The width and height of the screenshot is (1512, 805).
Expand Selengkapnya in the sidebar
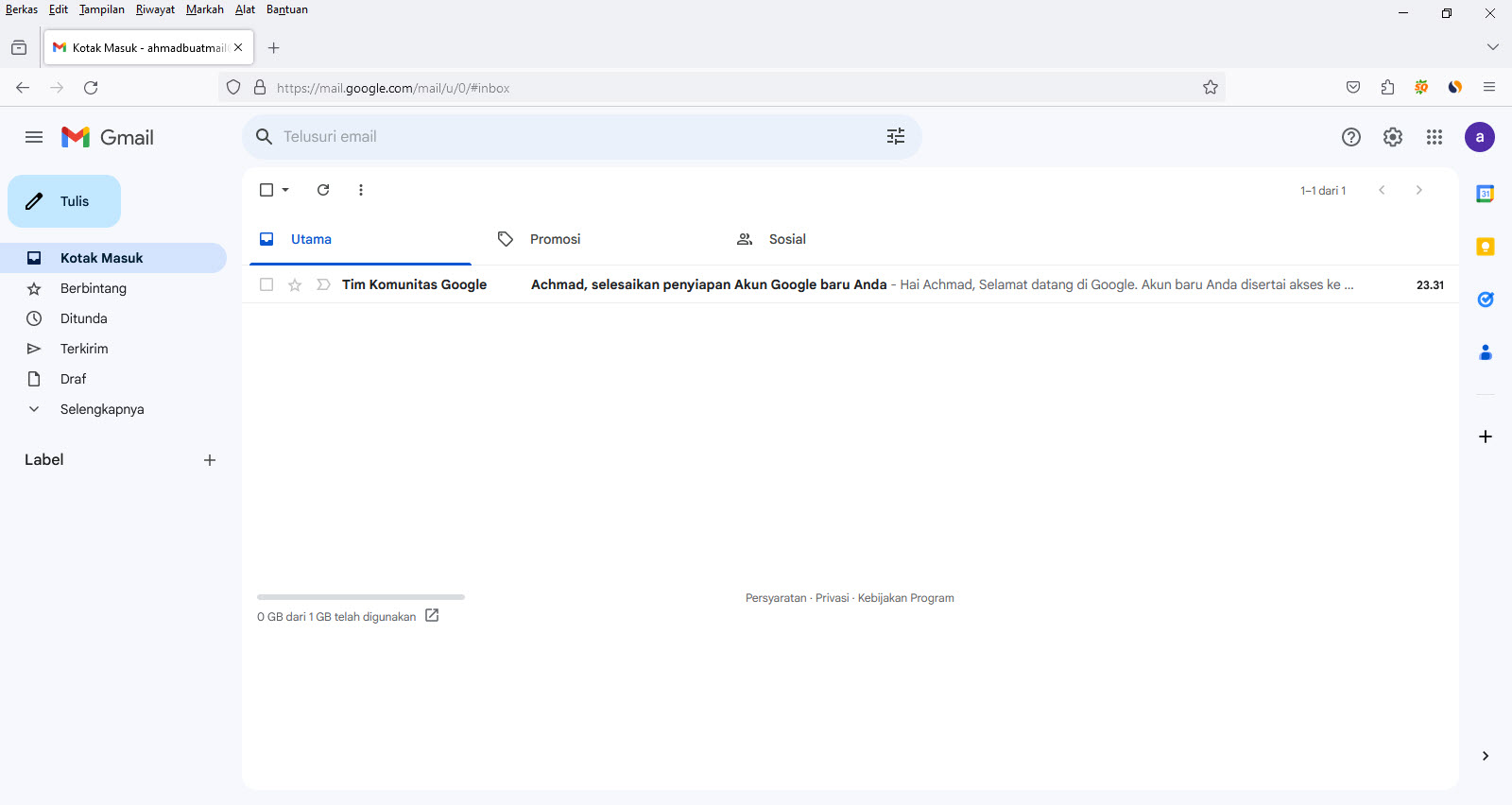click(x=101, y=409)
